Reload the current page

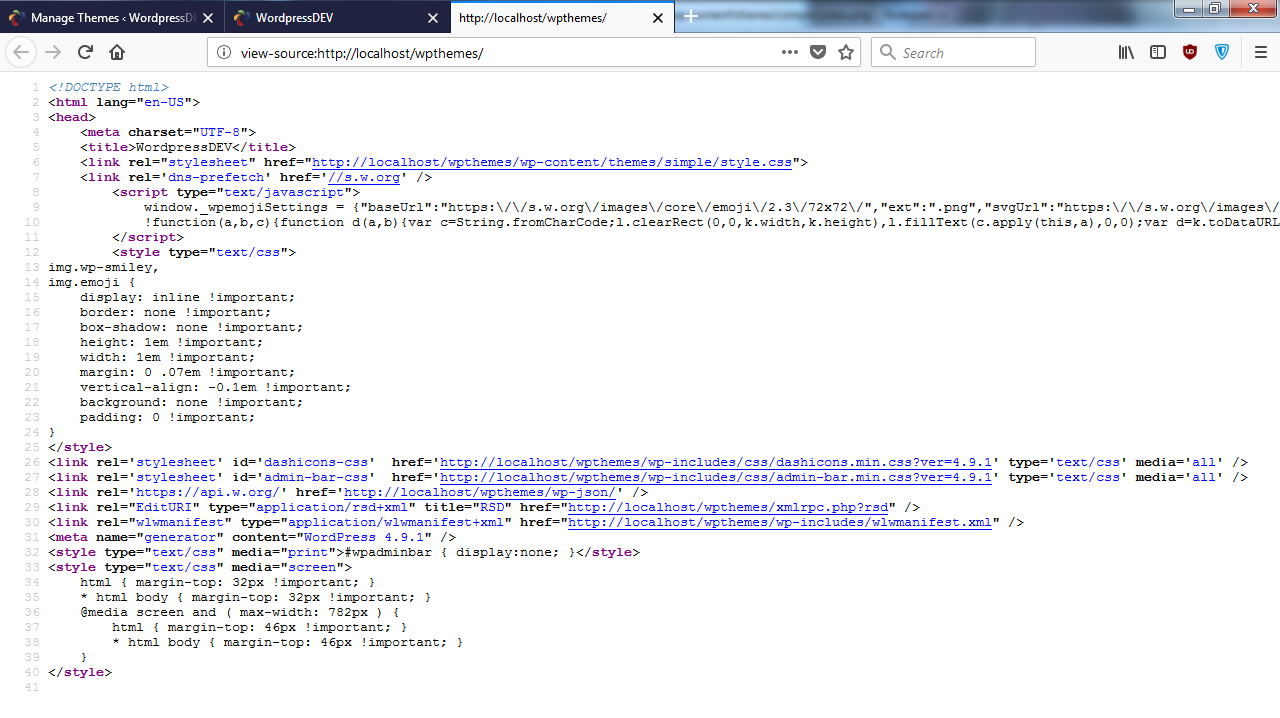85,52
